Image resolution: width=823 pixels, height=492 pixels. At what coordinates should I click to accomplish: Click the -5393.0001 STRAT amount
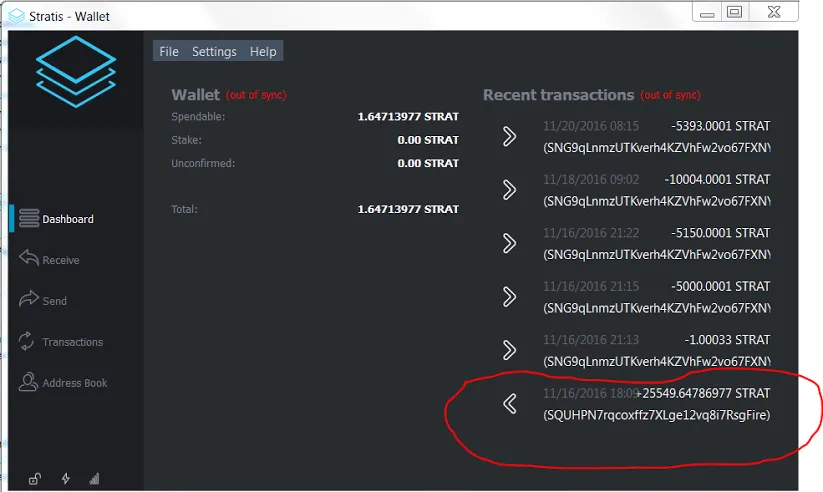(x=720, y=126)
